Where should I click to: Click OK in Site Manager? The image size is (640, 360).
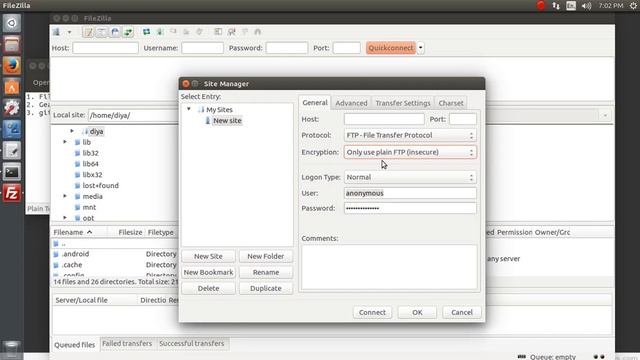point(417,312)
